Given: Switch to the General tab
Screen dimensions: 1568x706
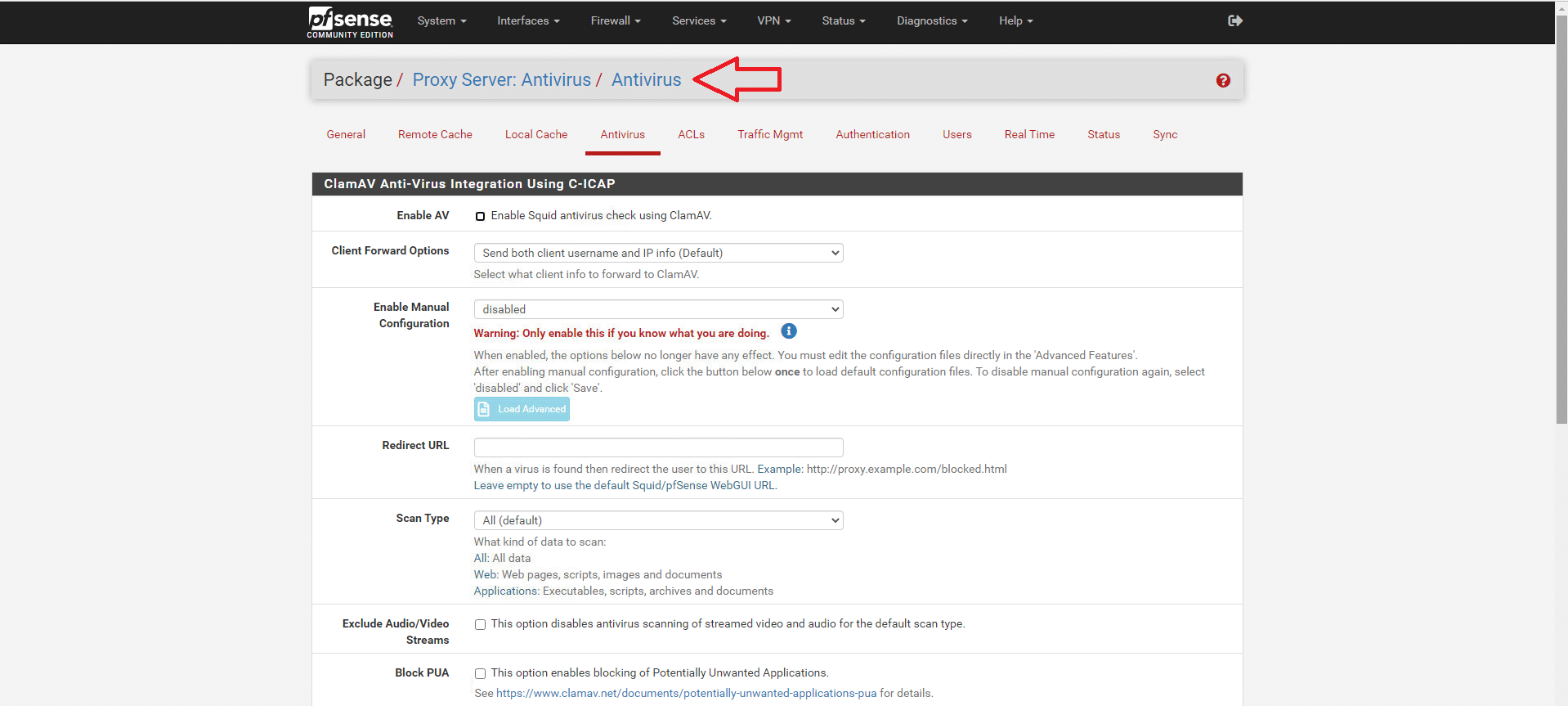Looking at the screenshot, I should coord(346,134).
